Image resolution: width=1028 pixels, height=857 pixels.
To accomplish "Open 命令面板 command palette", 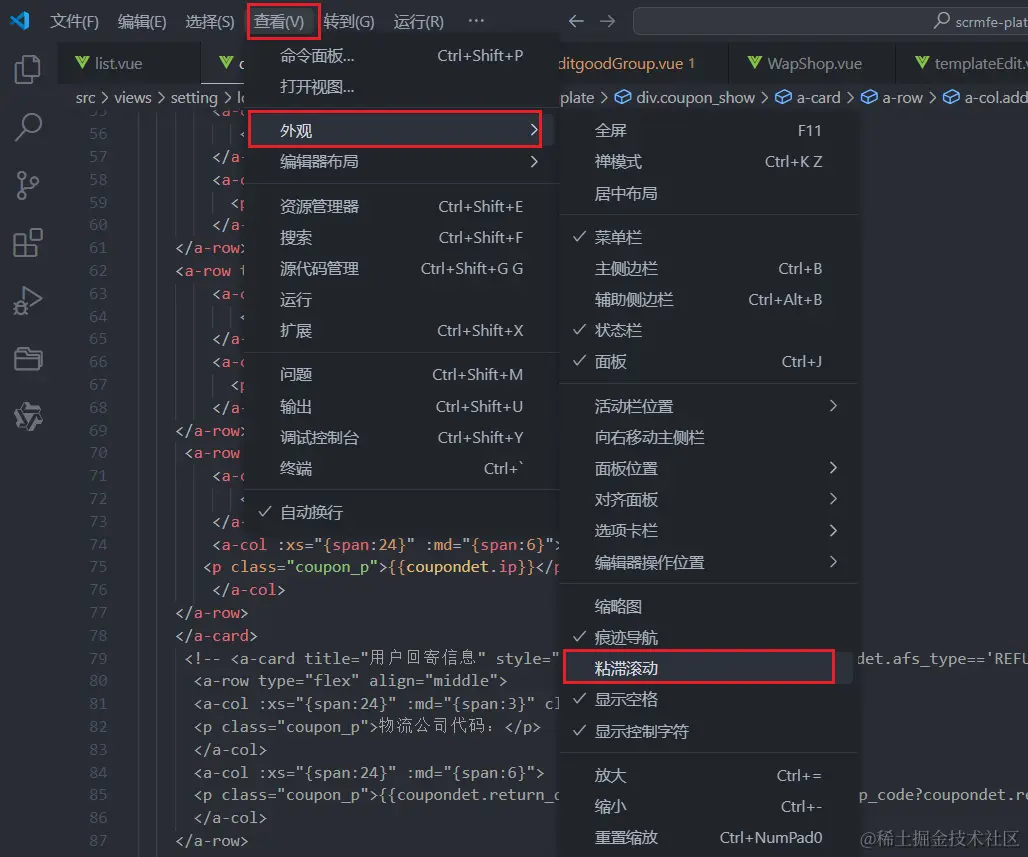I will coord(401,56).
